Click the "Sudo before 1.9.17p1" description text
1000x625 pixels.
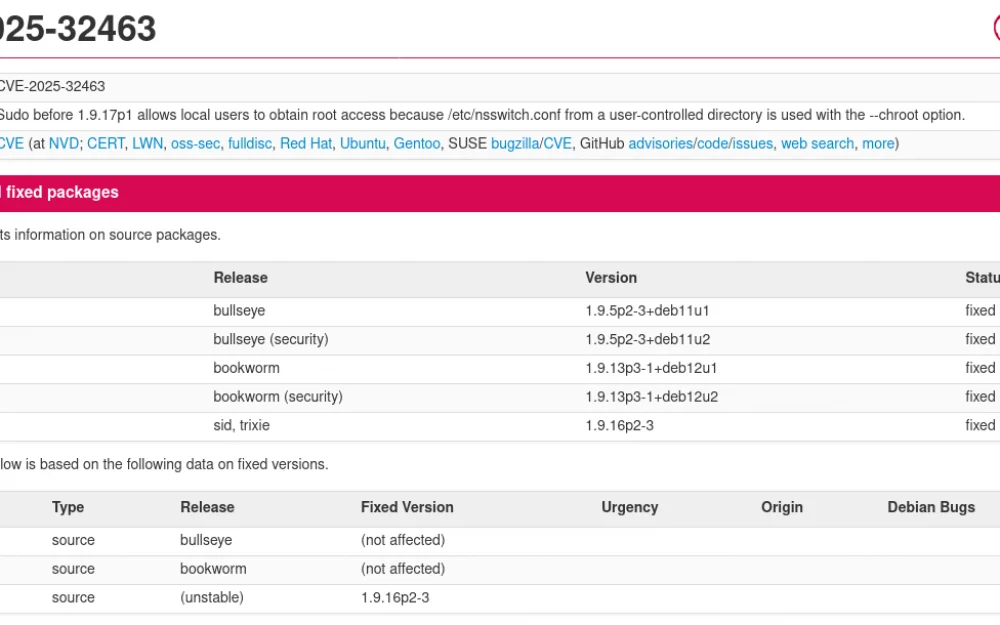pyautogui.click(x=482, y=115)
